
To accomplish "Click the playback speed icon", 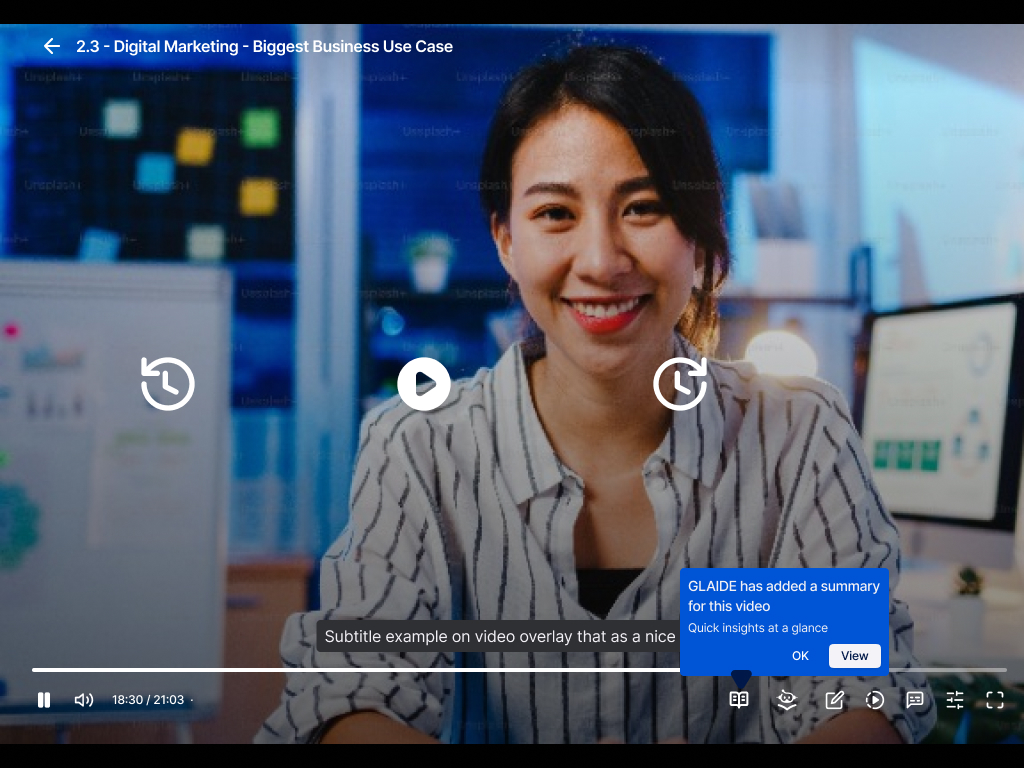I will pyautogui.click(x=875, y=700).
